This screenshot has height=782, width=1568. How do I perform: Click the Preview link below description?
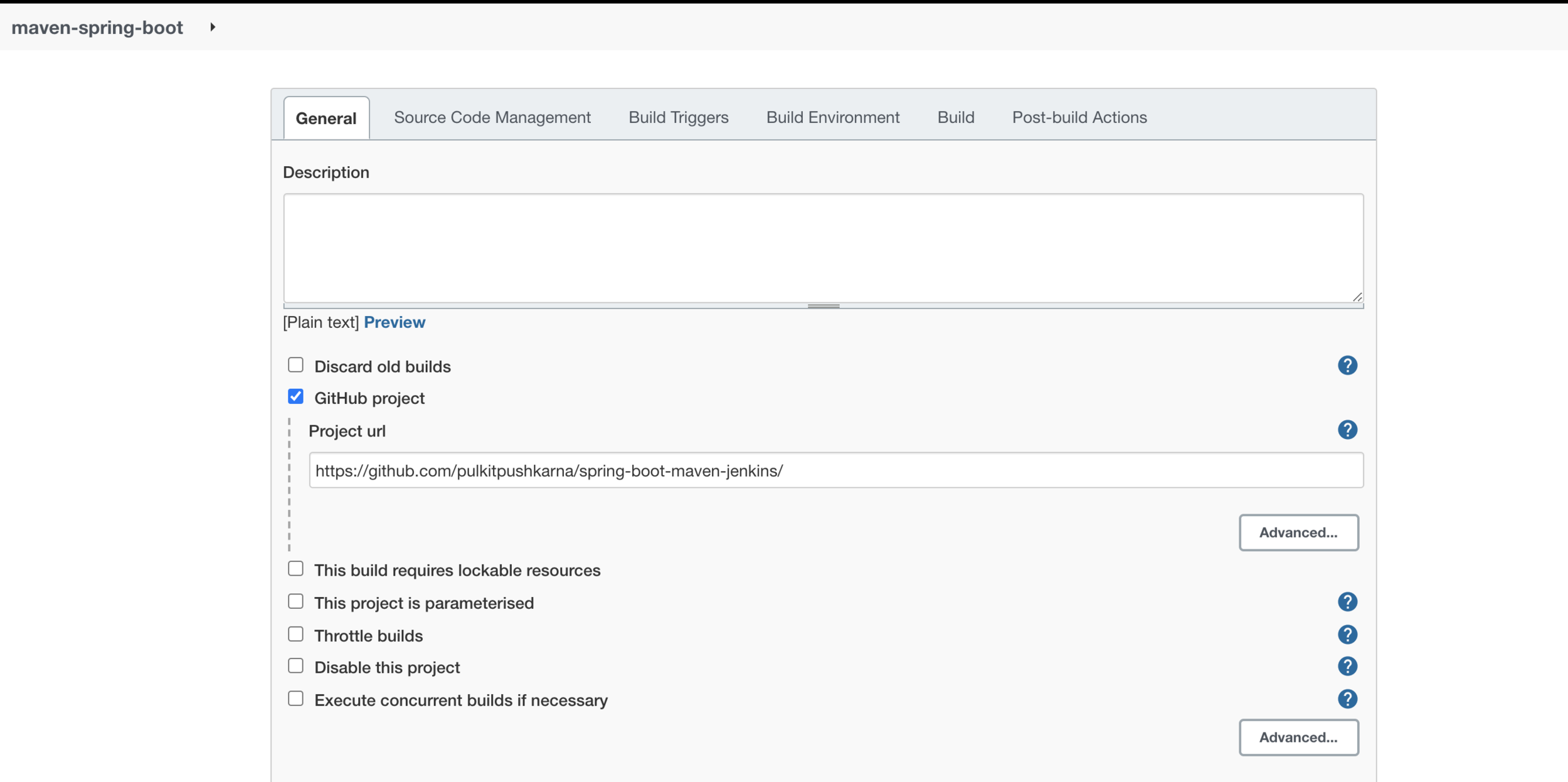tap(395, 322)
